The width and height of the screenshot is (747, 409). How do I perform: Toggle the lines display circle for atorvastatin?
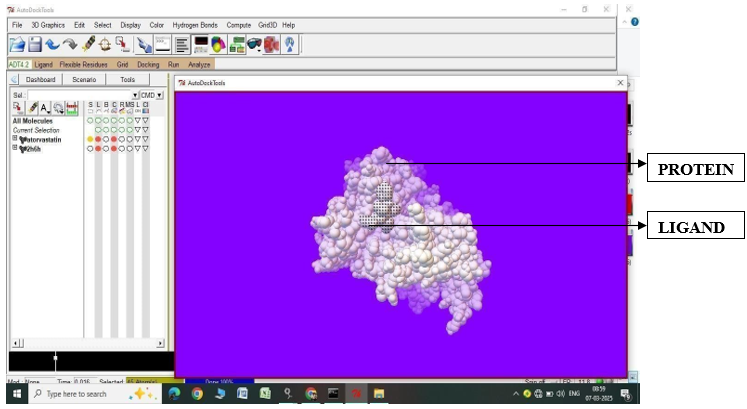[98, 139]
